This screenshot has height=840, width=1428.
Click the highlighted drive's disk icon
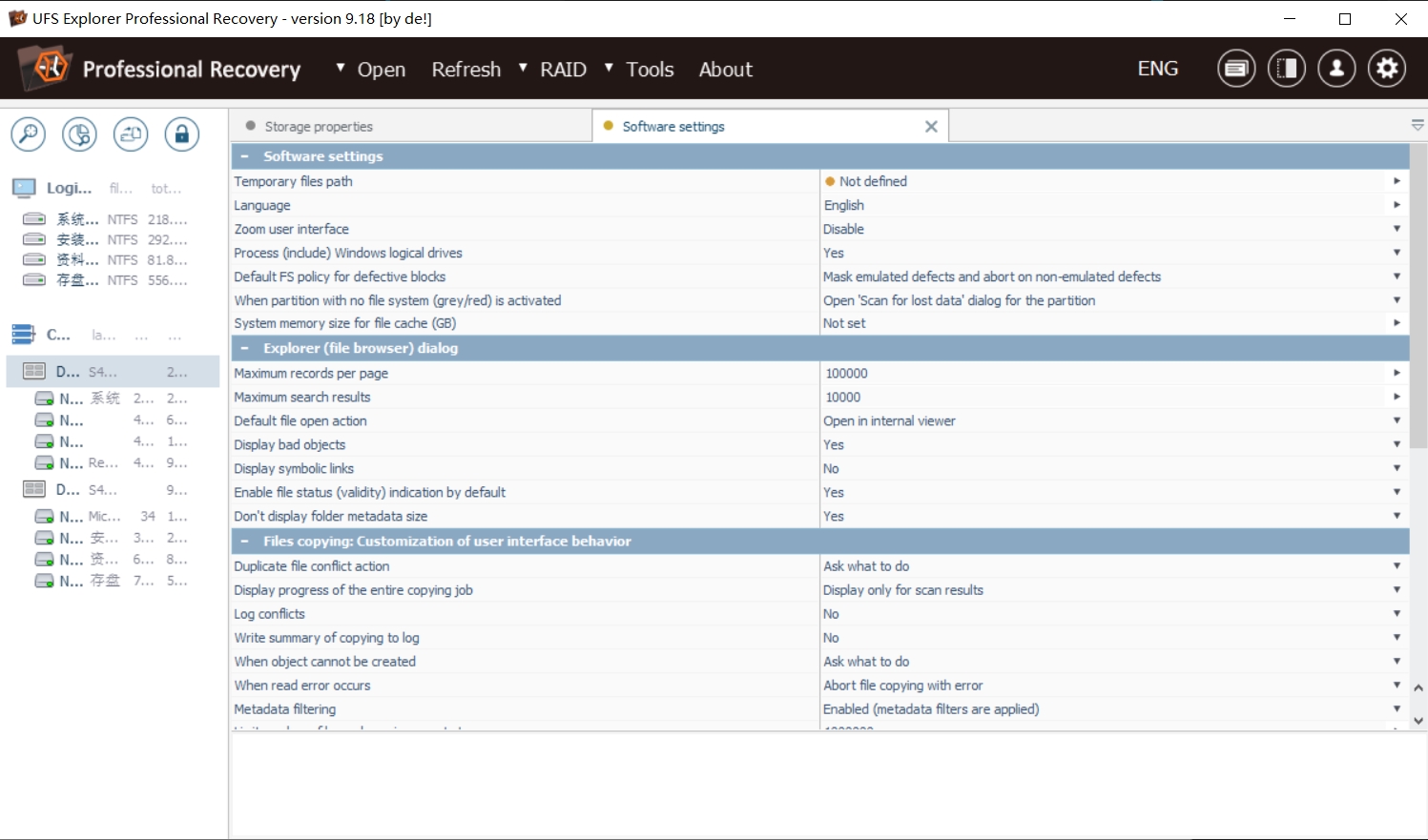(x=34, y=371)
